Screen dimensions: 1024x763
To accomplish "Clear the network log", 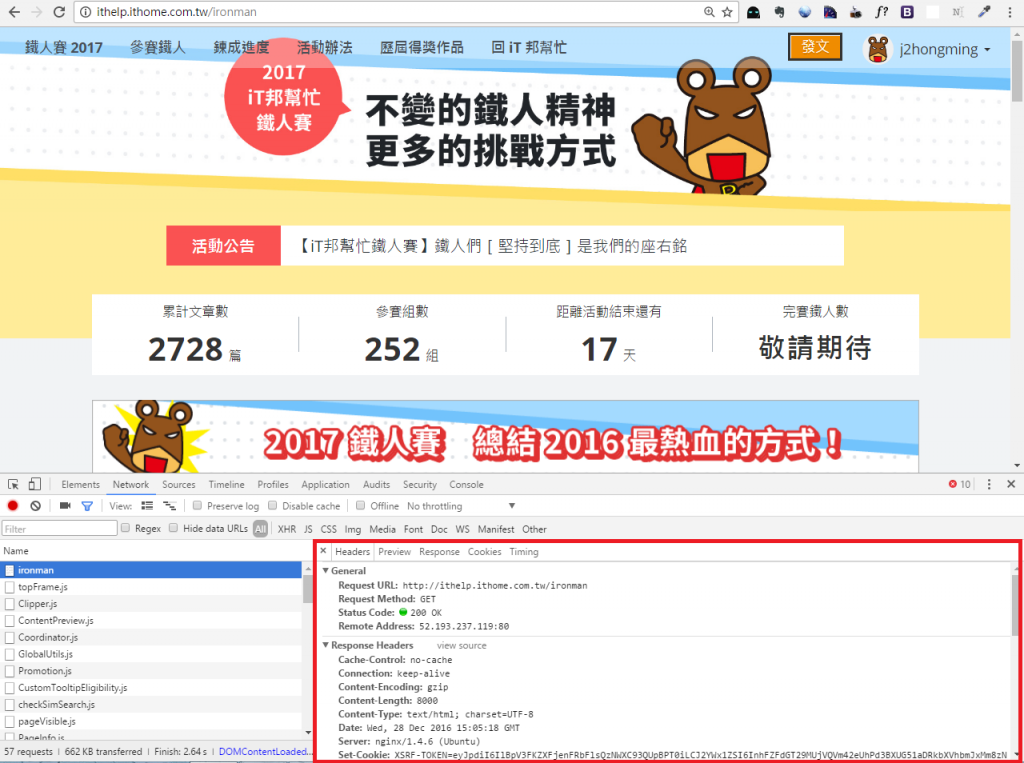I will click(x=35, y=506).
